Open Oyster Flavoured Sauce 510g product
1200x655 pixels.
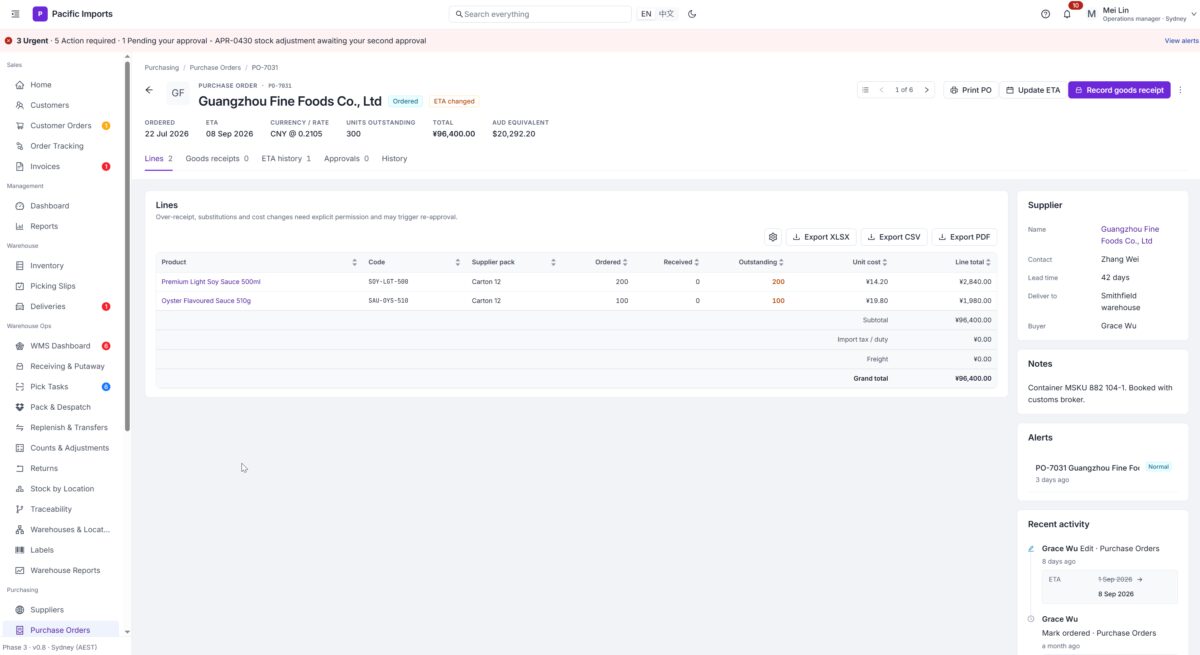click(206, 300)
